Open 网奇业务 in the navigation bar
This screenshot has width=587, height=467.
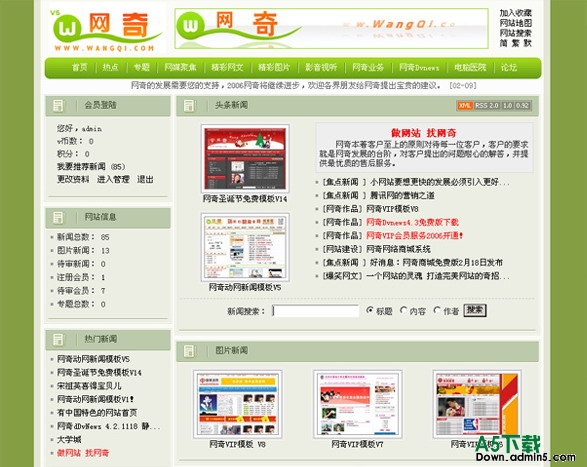[x=368, y=67]
